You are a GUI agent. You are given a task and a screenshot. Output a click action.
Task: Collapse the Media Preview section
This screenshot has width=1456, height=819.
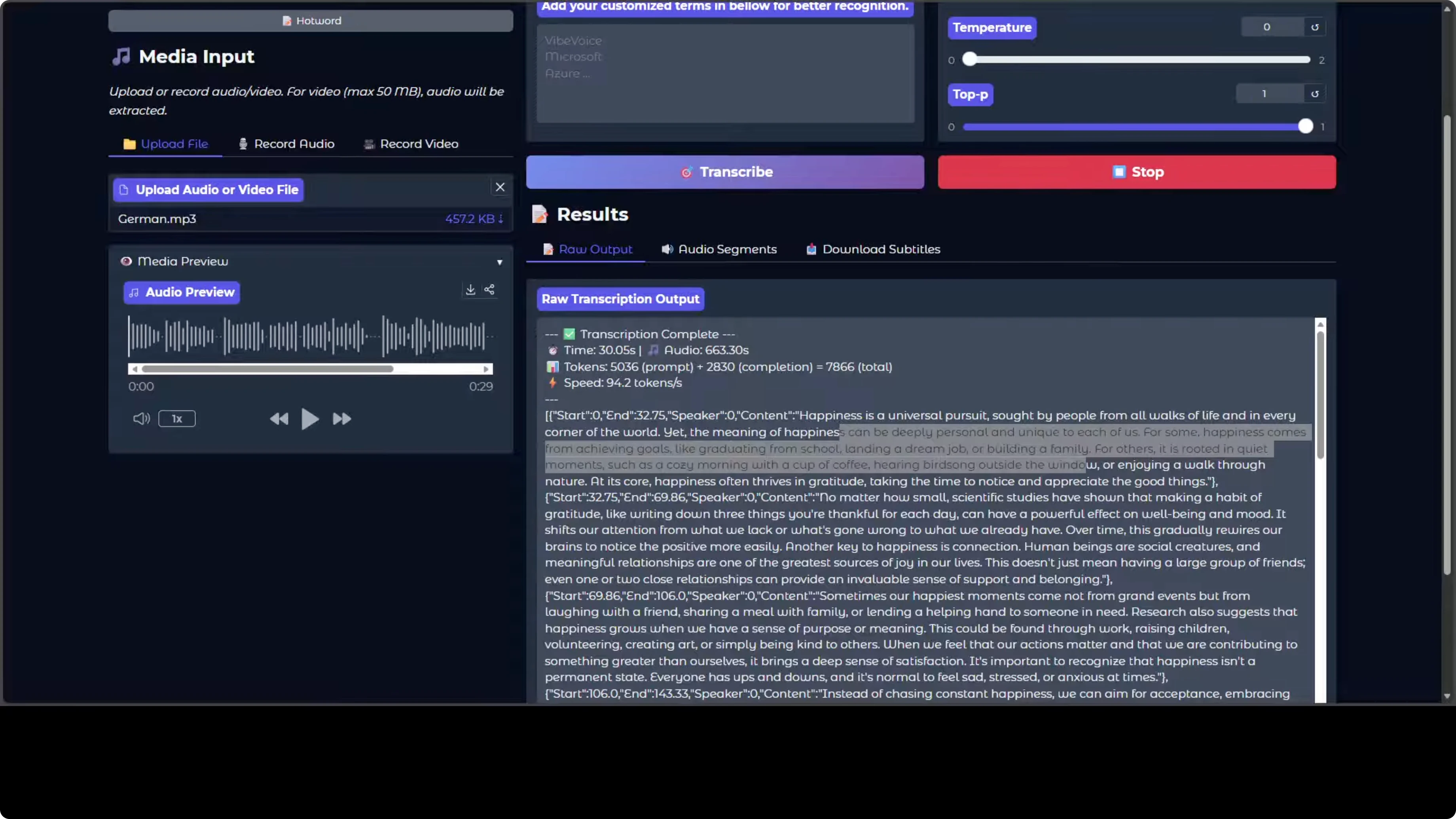point(500,262)
